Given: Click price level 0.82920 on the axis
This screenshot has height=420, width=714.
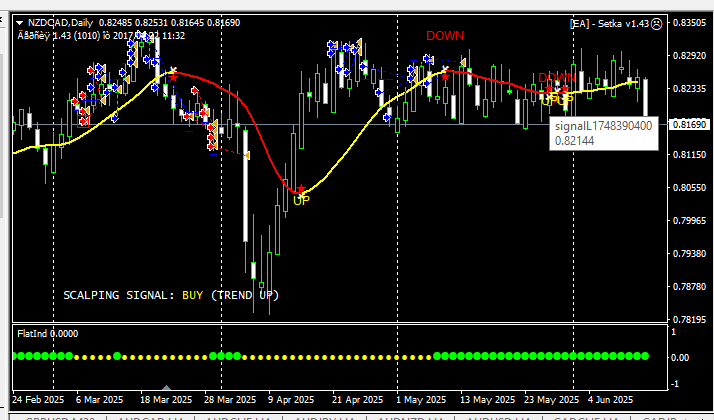Looking at the screenshot, I should pyautogui.click(x=689, y=56).
